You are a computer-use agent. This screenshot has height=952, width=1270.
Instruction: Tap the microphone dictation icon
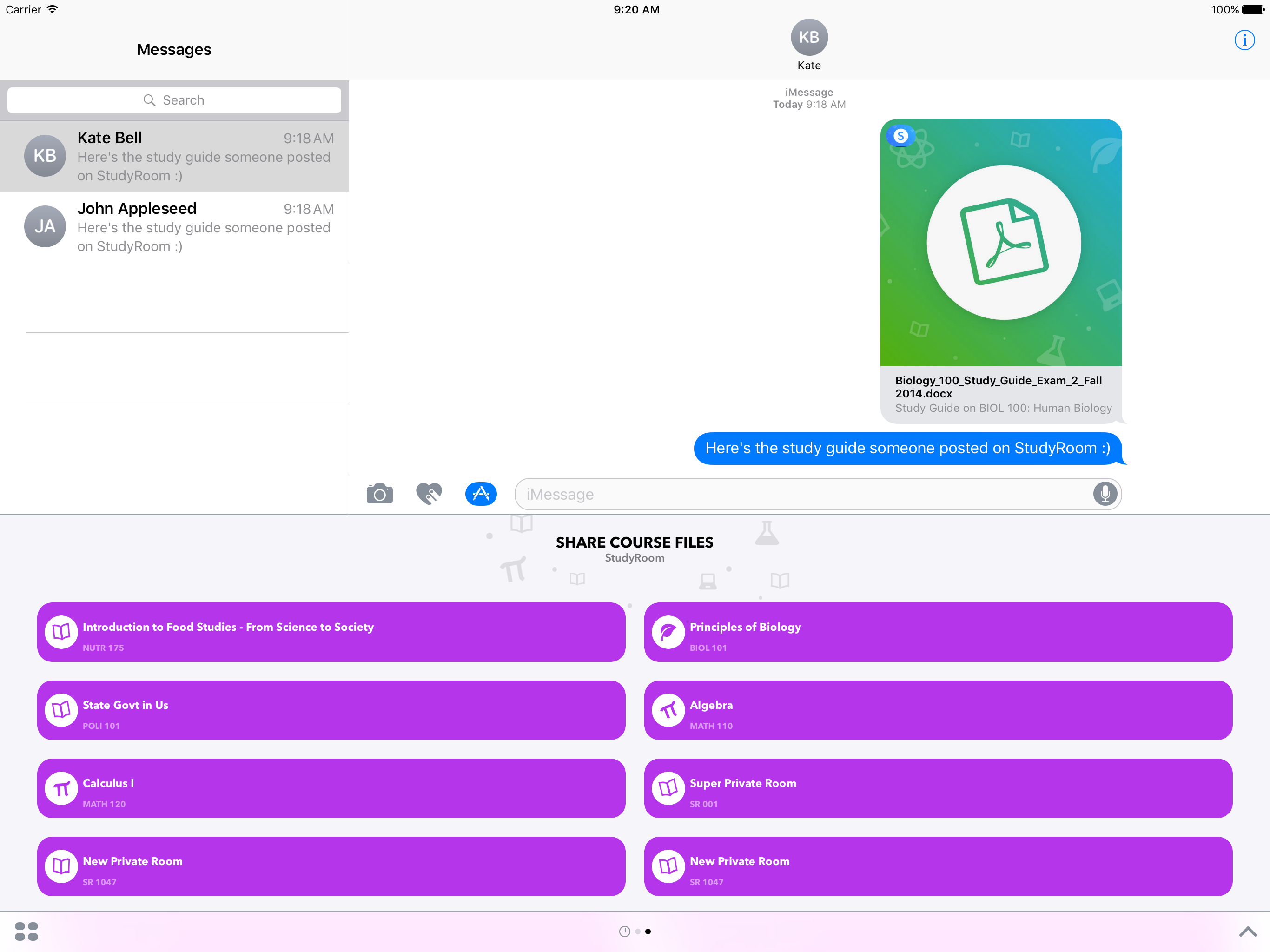(x=1104, y=494)
